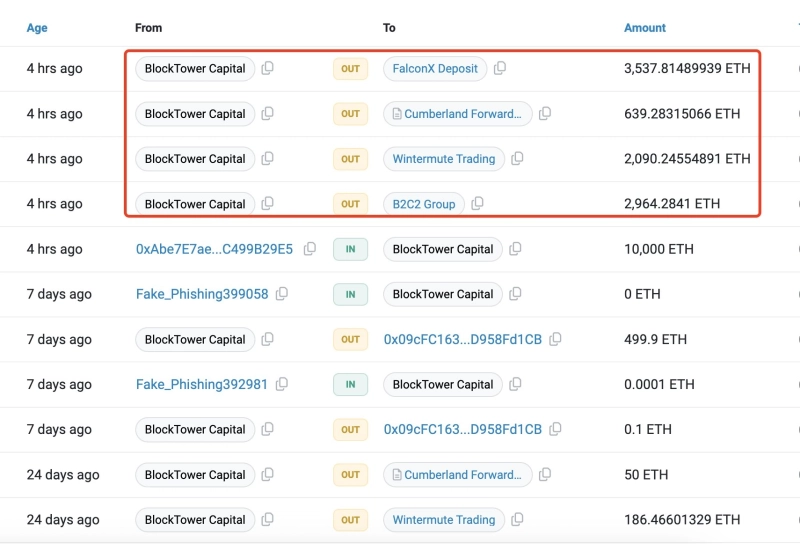Copy the 0xAbe7E7ae...C499B29E5 sender address
The width and height of the screenshot is (800, 544).
[x=310, y=249]
